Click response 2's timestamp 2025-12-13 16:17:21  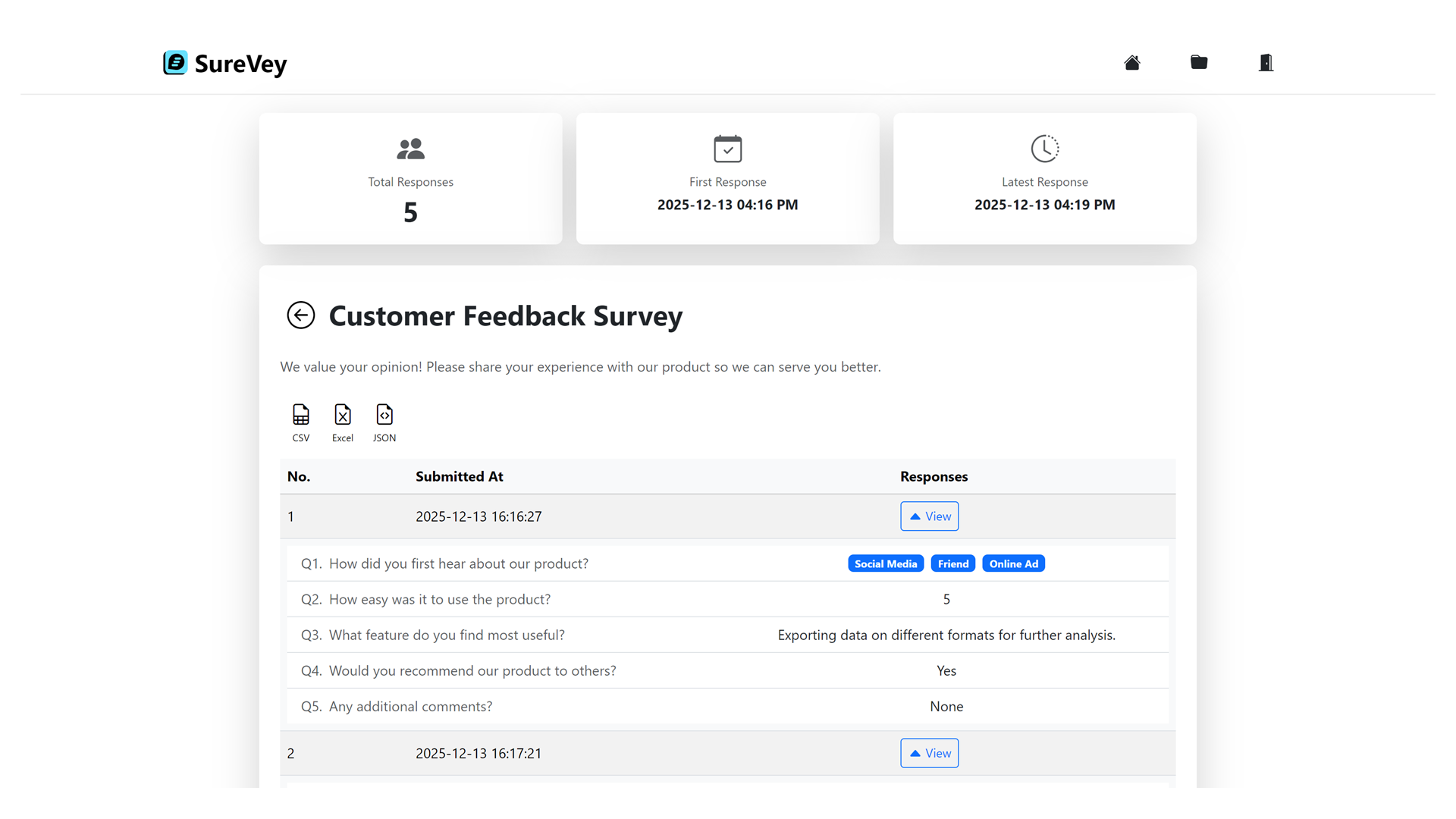[479, 753]
